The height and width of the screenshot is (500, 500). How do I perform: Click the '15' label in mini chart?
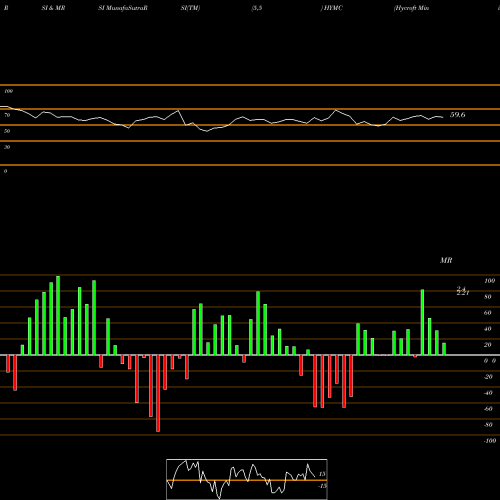(322, 474)
